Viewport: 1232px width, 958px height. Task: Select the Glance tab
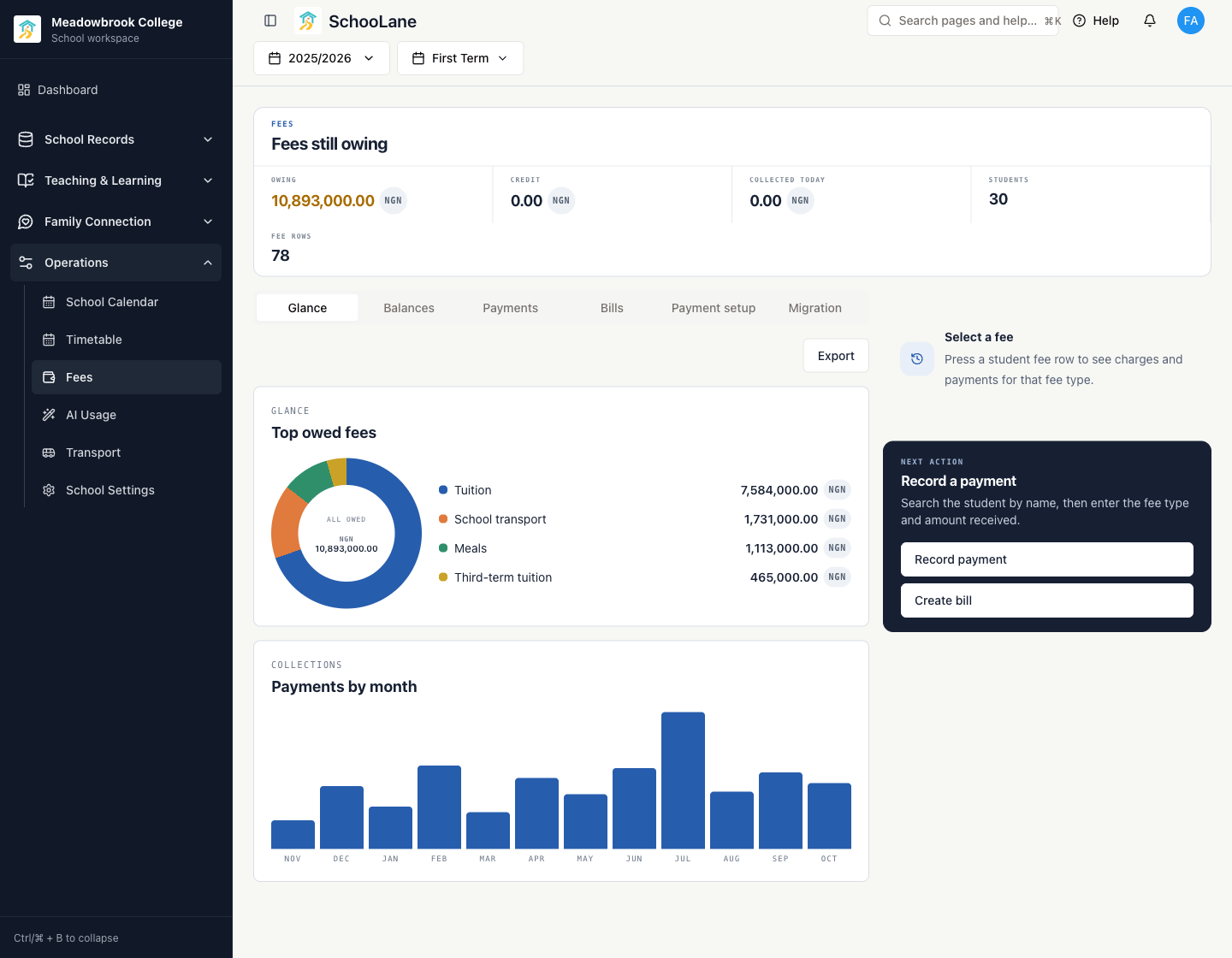pos(307,308)
